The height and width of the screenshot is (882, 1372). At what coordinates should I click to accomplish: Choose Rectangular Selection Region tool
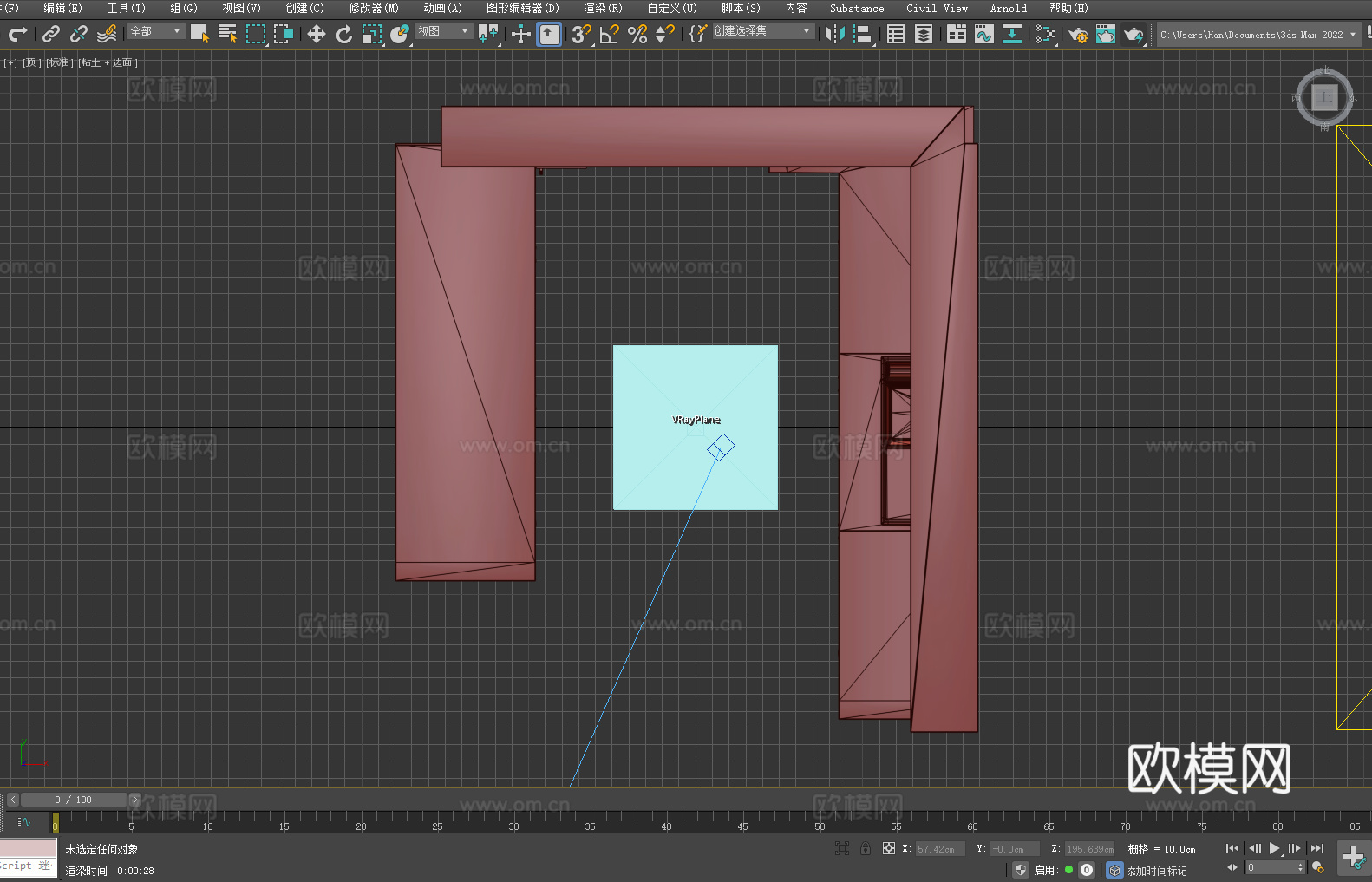tap(256, 34)
